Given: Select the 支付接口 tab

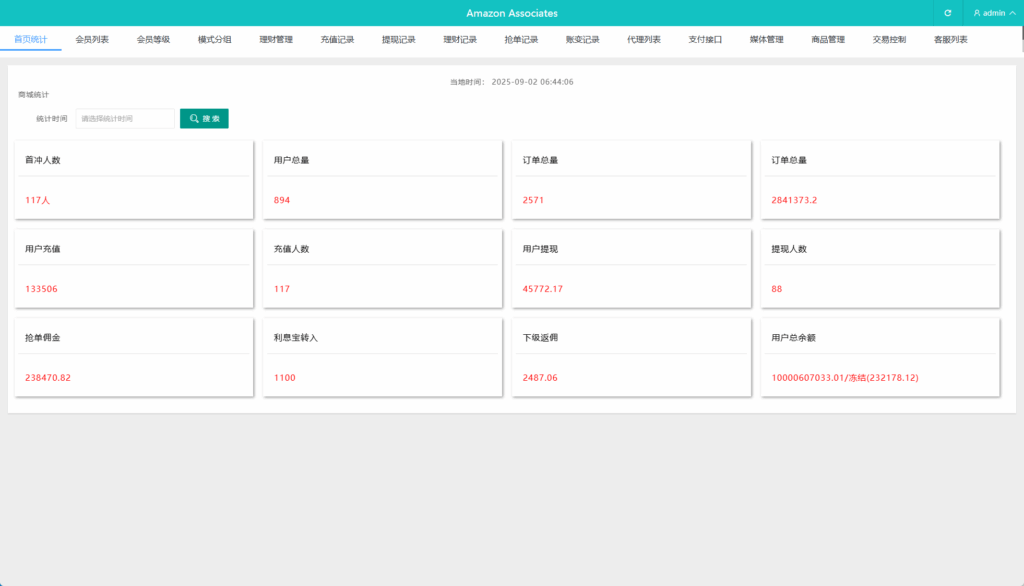Looking at the screenshot, I should tap(705, 39).
